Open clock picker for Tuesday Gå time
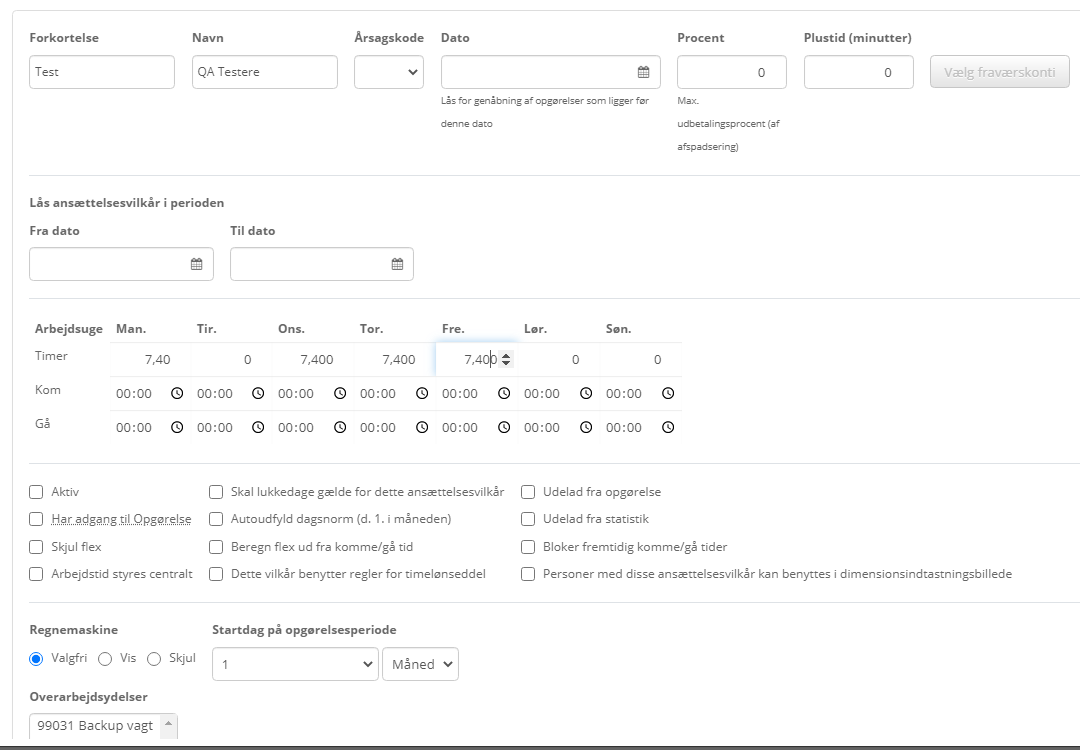The width and height of the screenshot is (1080, 750). [x=258, y=428]
